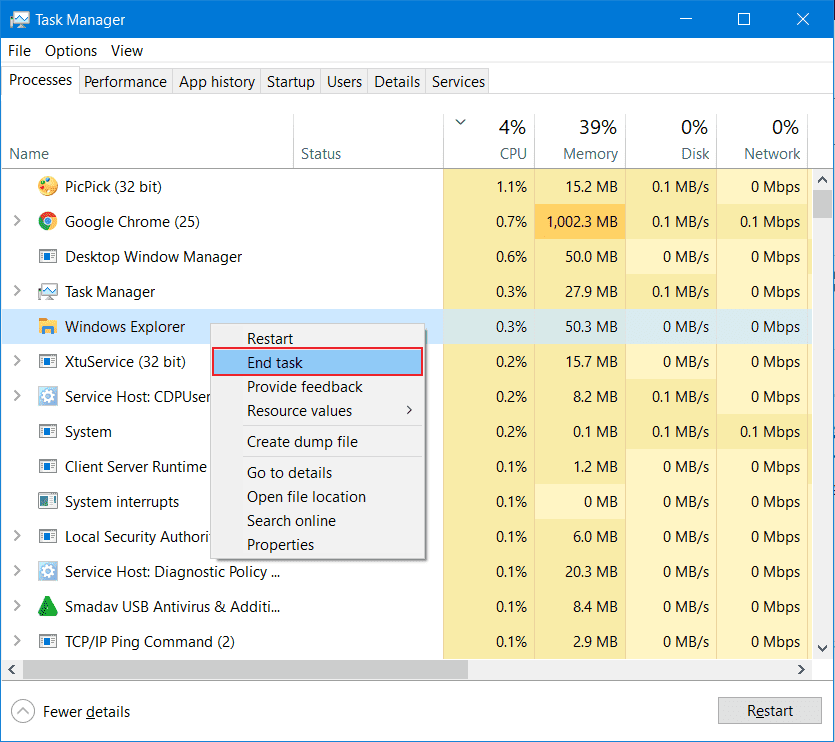Click the System interrupts icon
The image size is (835, 742).
[47, 501]
